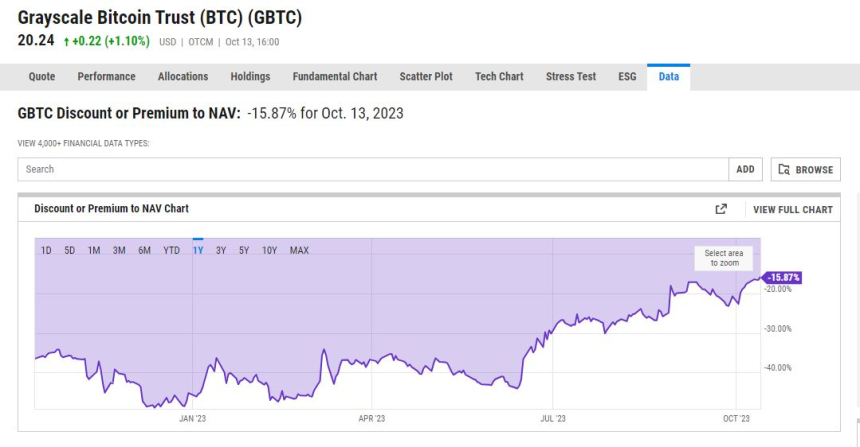Go to the Holdings tab
The height and width of the screenshot is (447, 860).
250,77
